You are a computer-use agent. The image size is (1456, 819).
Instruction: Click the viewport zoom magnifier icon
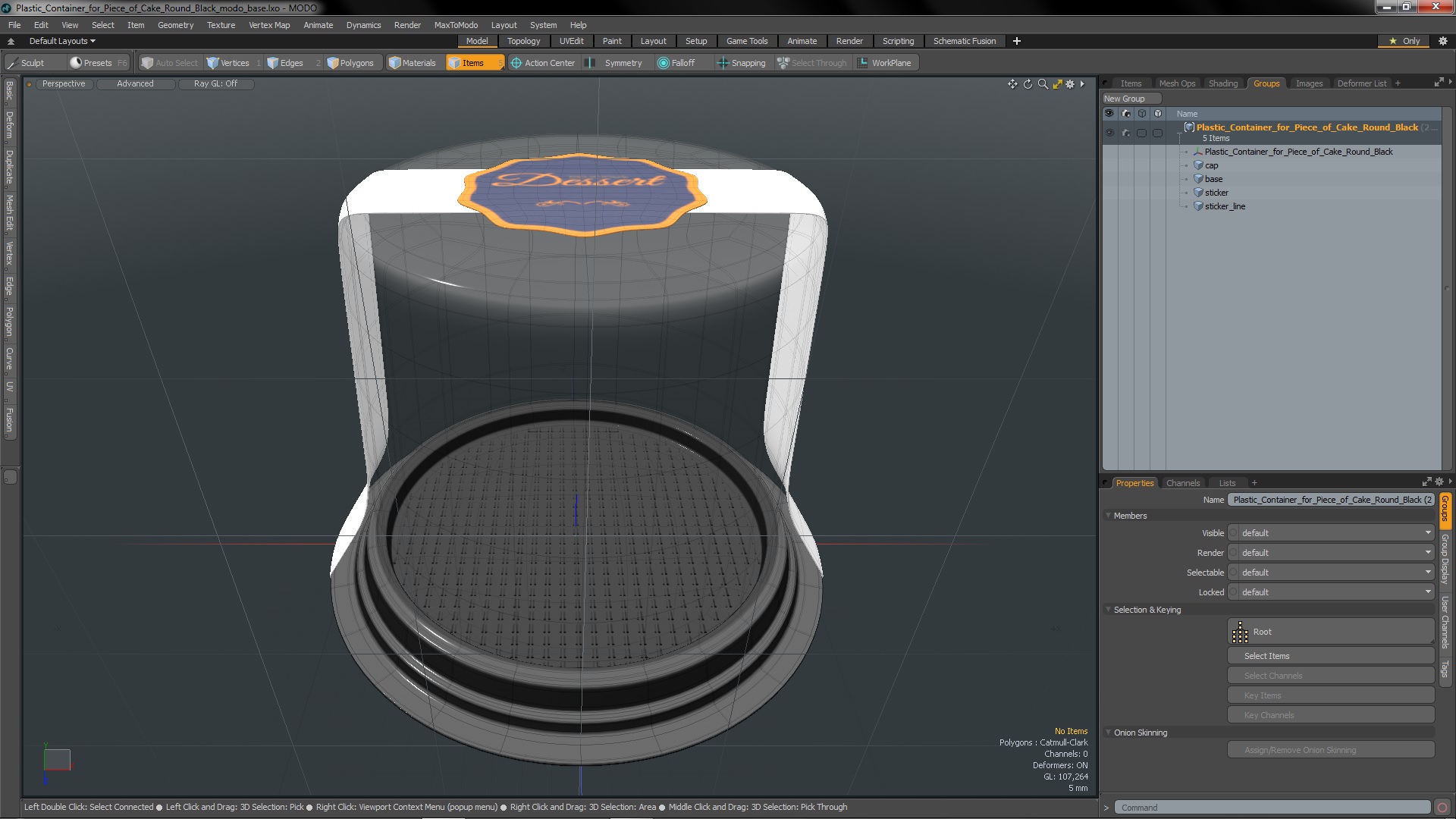coord(1043,84)
